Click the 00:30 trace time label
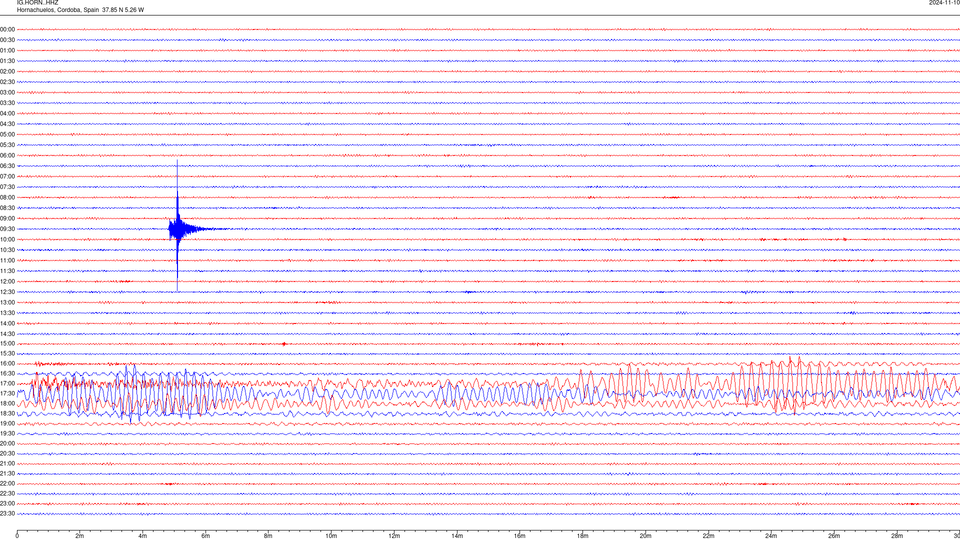This screenshot has width=960, height=540. click(7, 40)
